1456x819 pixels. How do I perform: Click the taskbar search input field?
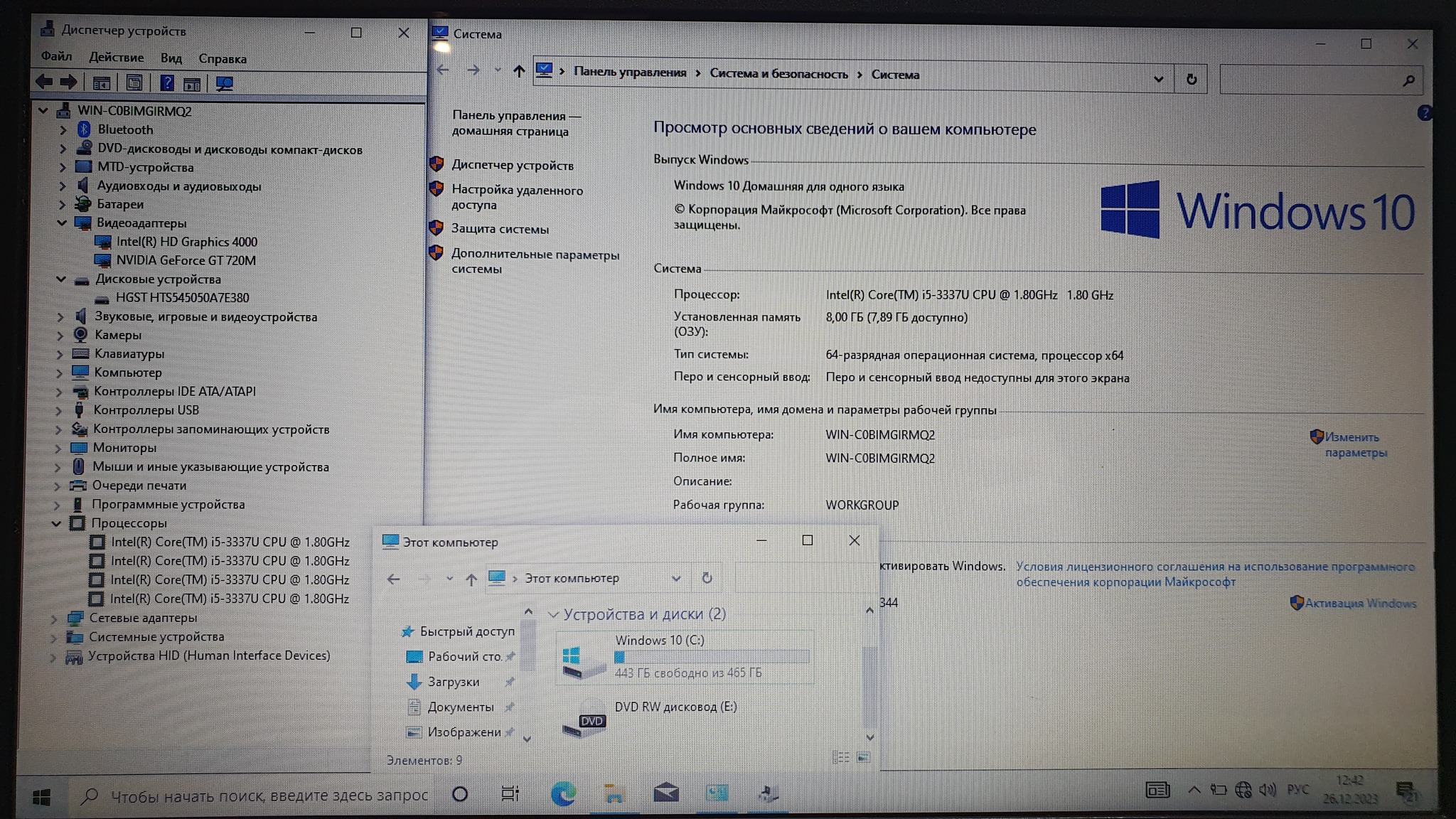coord(269,796)
